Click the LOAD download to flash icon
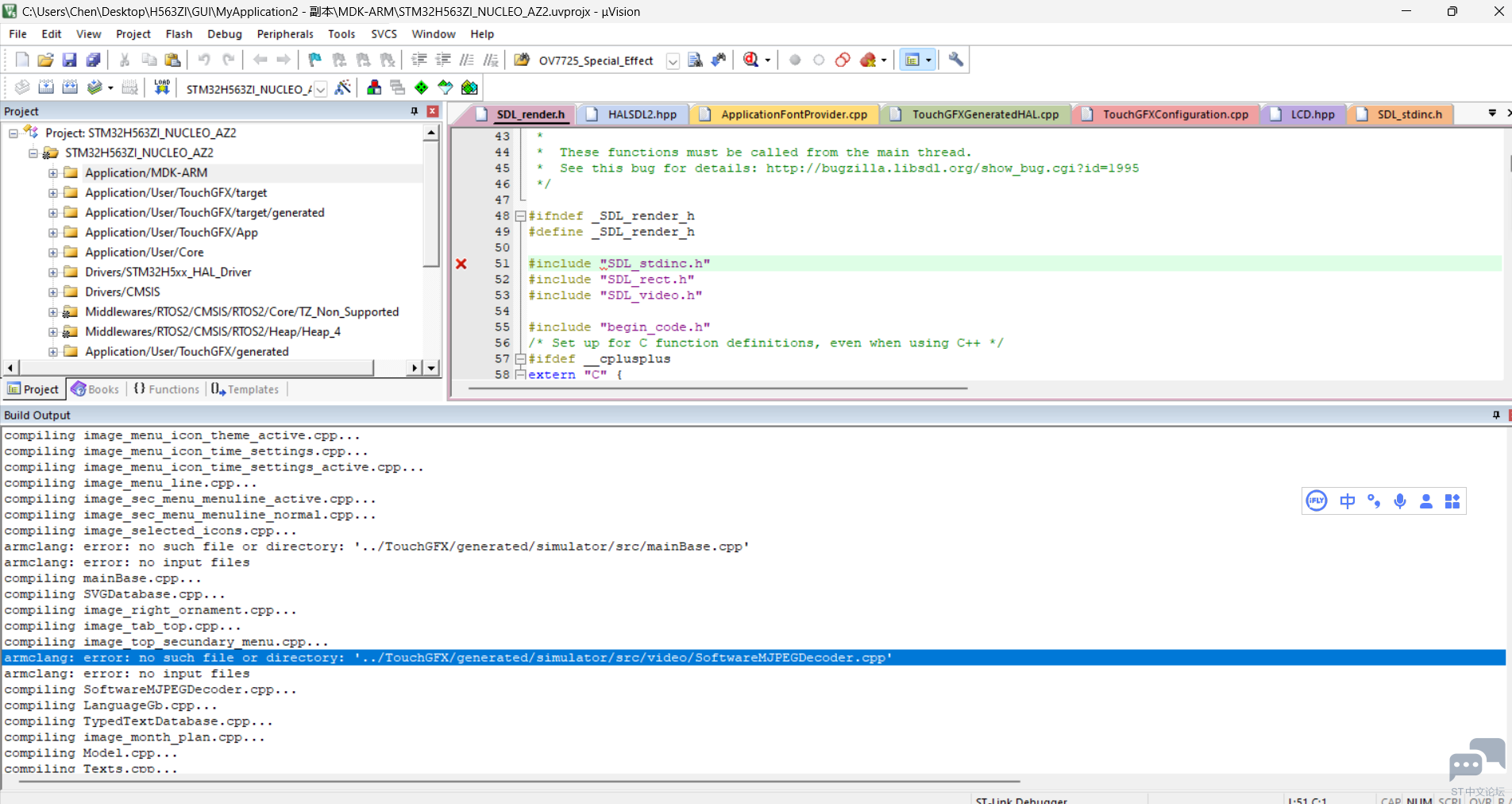1512x804 pixels. 162,87
